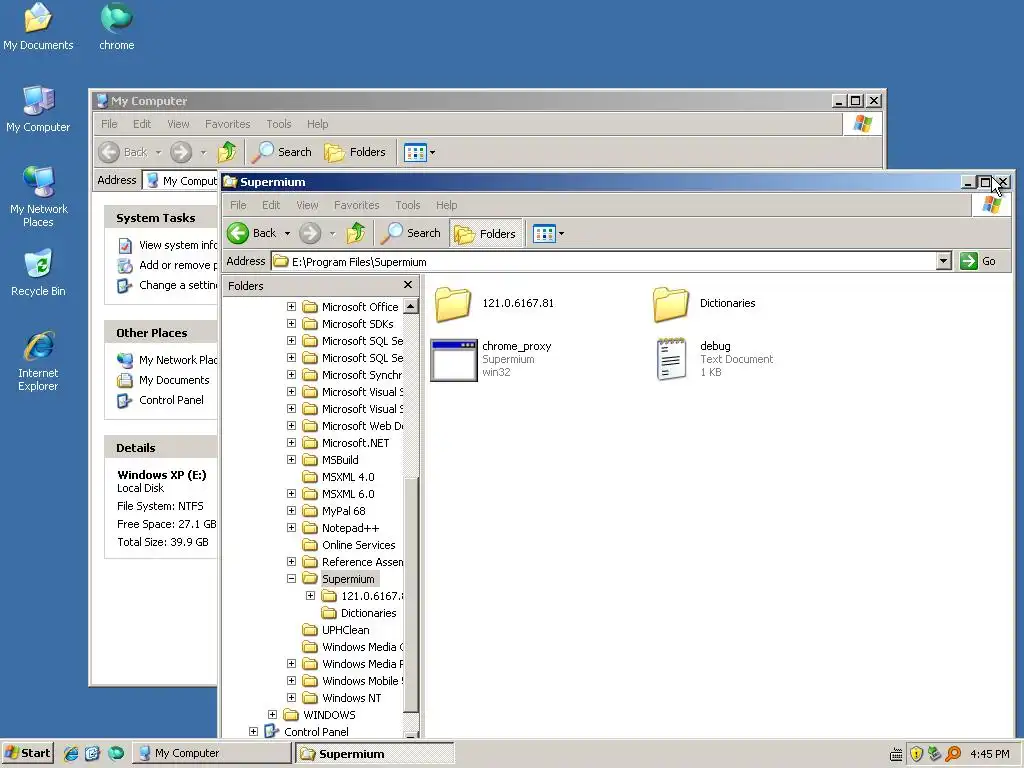
Task: Select the My Documents desktop icon
Action: (38, 26)
